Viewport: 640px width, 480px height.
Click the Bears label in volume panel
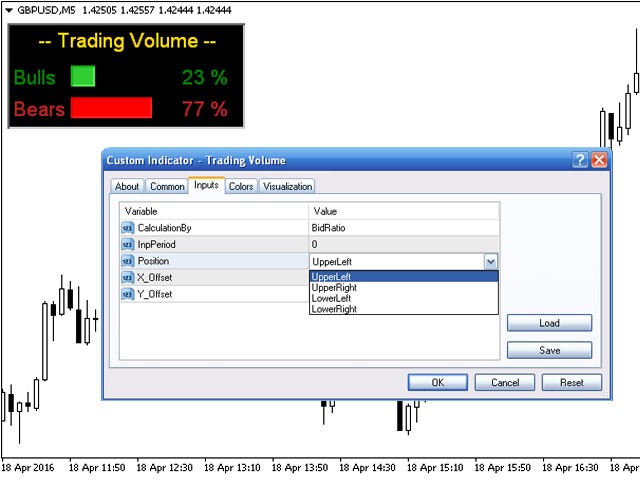tap(39, 109)
